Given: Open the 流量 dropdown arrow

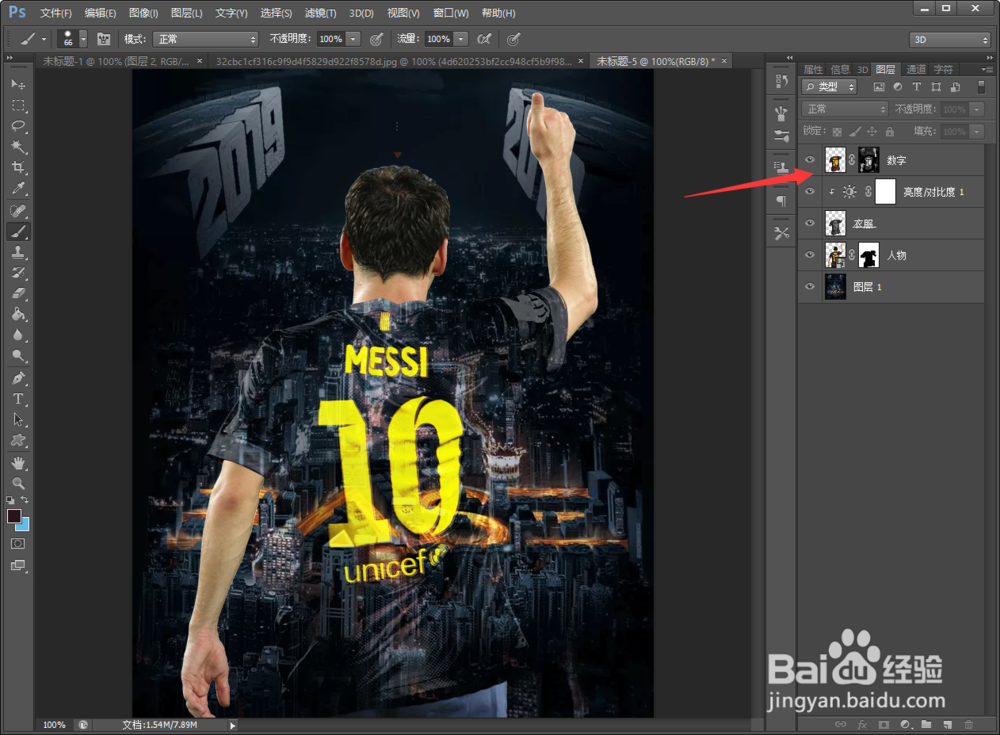Looking at the screenshot, I should point(461,39).
